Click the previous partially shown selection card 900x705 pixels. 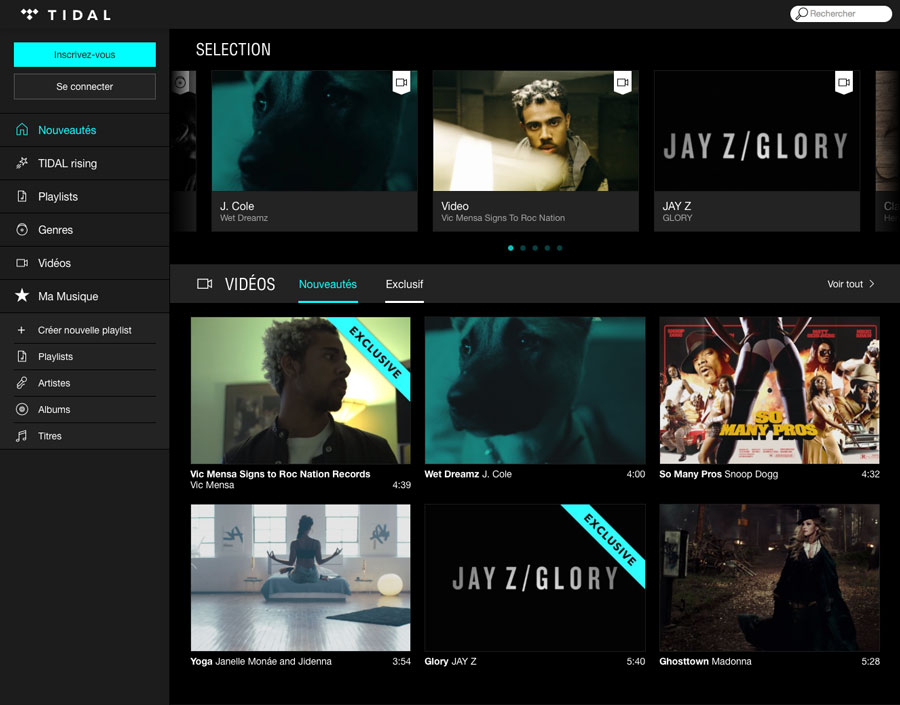click(184, 151)
